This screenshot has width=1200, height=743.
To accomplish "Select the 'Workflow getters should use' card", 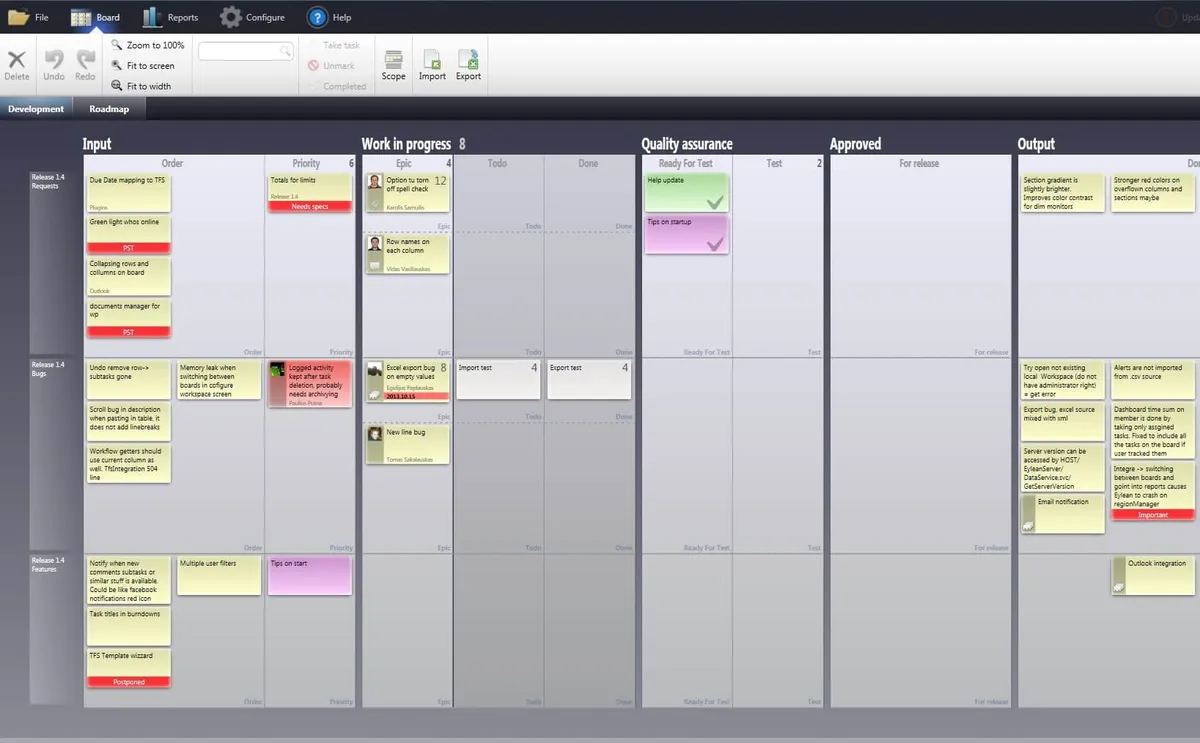I will click(x=129, y=465).
